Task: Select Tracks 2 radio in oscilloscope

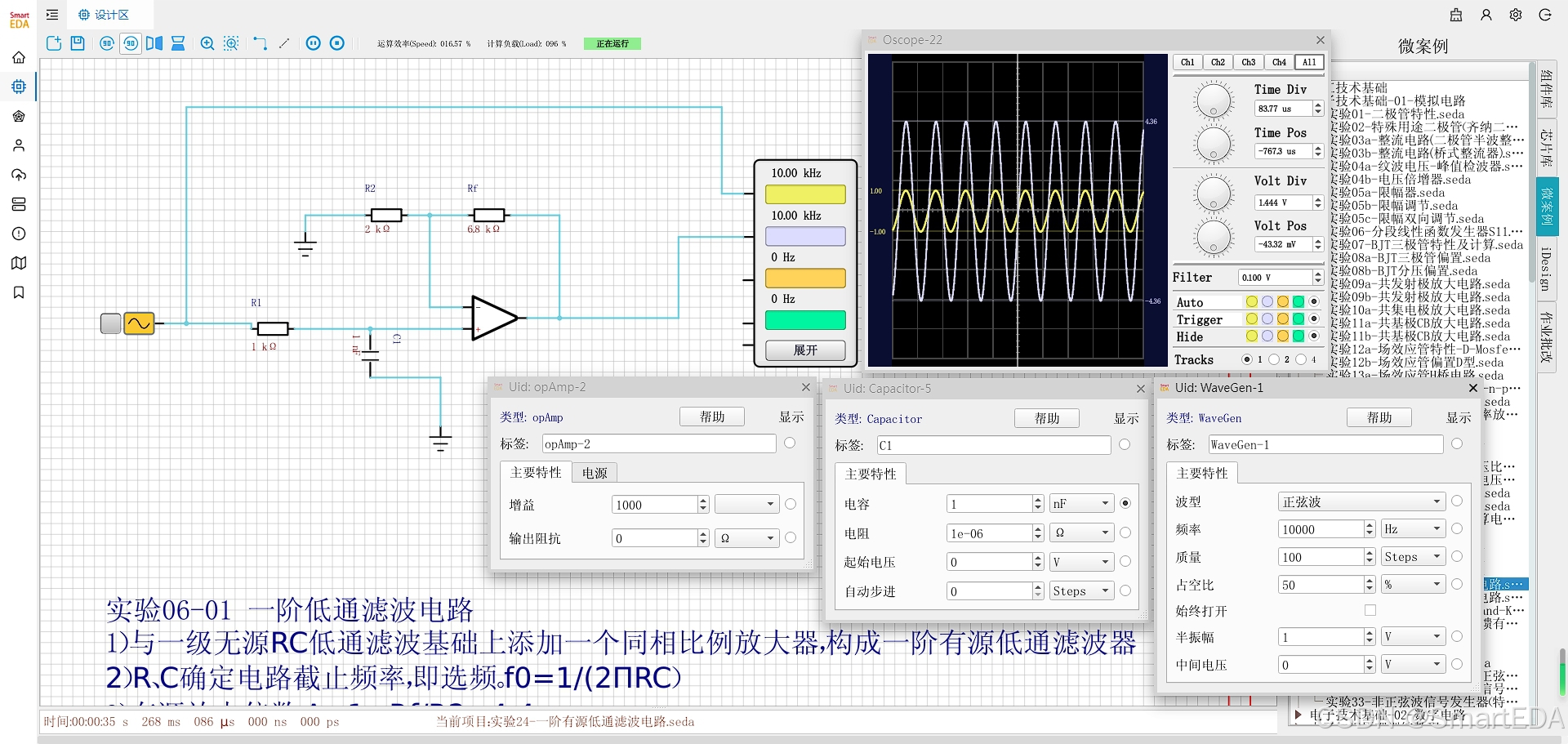Action: click(x=1274, y=359)
